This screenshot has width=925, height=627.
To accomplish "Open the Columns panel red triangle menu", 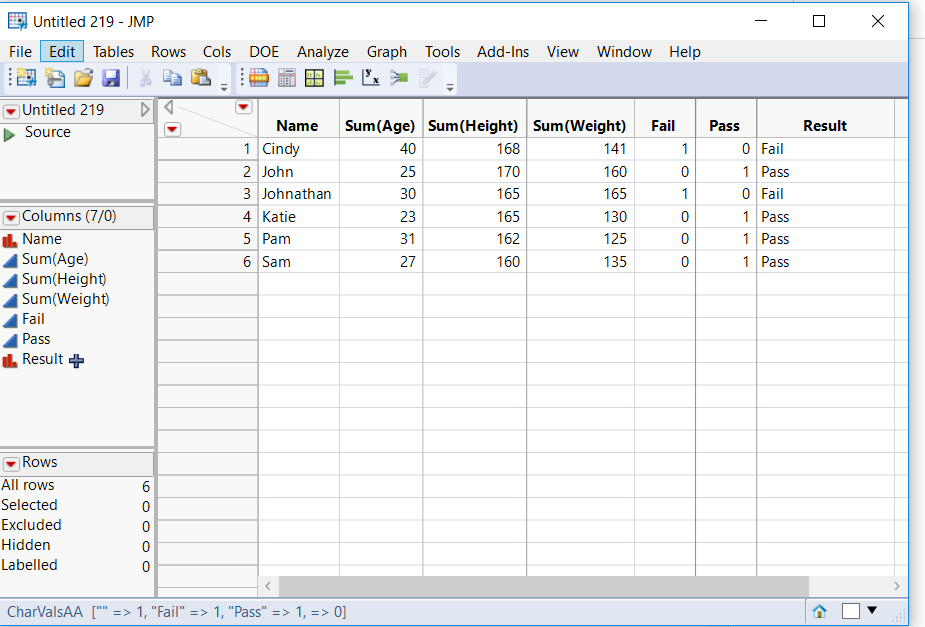I will click(x=11, y=218).
